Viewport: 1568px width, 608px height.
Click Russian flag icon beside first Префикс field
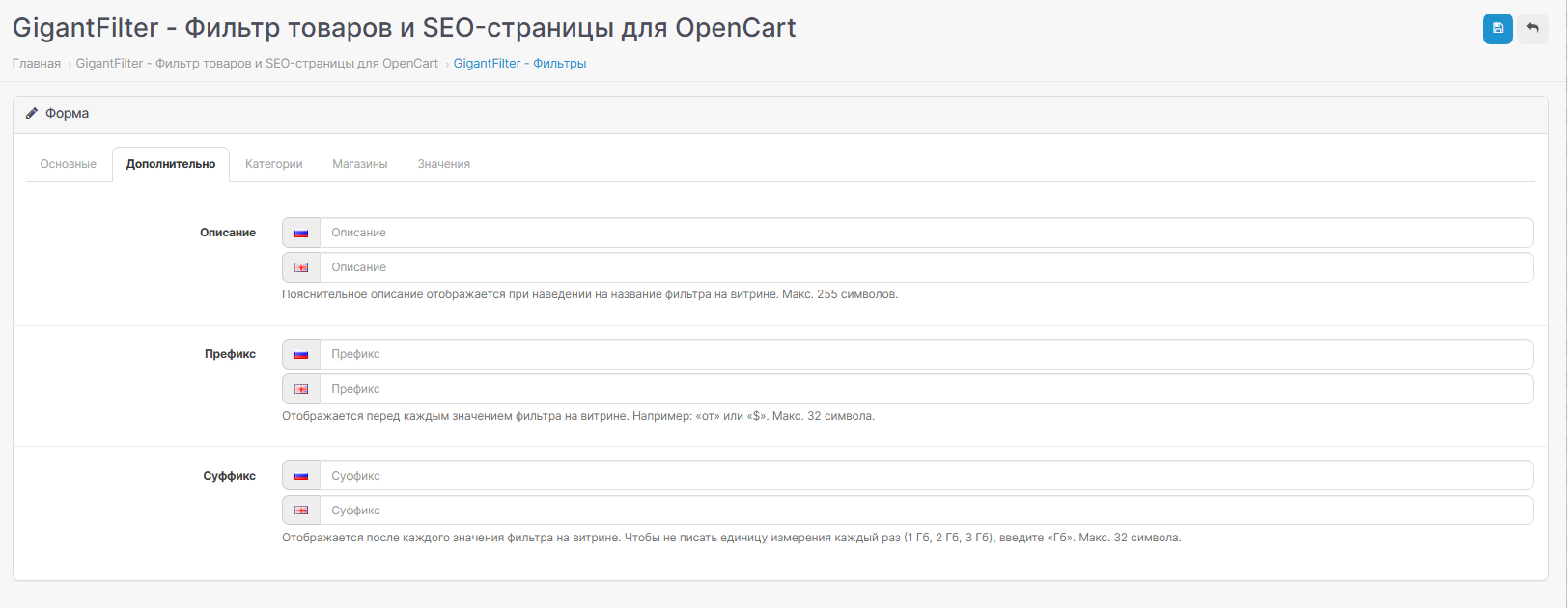301,354
